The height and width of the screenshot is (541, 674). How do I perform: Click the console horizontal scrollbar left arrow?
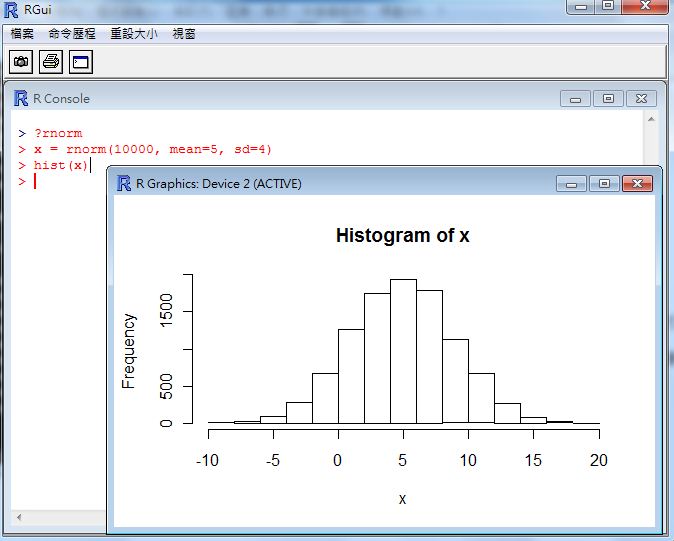coord(18,518)
